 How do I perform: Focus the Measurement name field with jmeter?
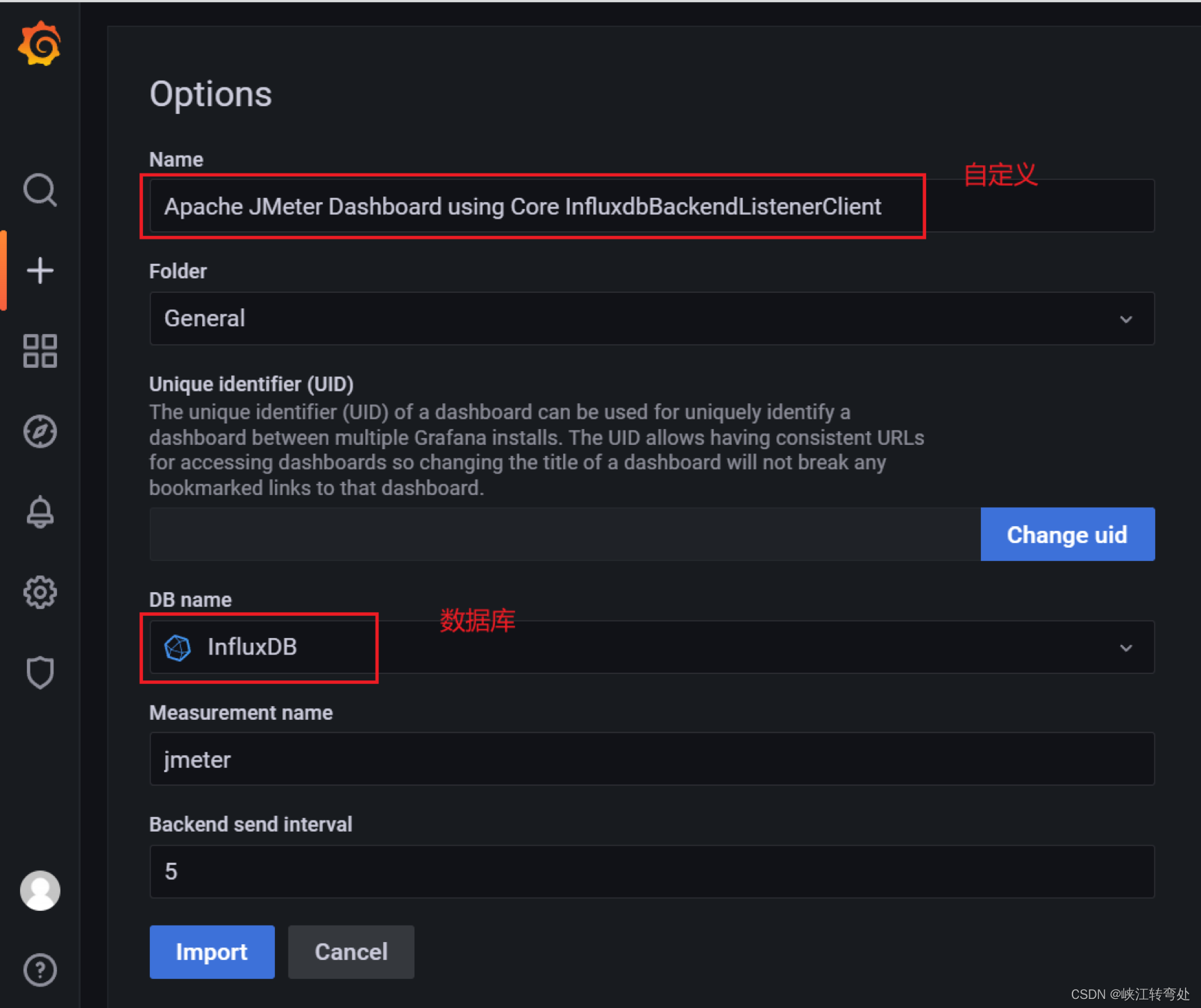click(x=652, y=759)
